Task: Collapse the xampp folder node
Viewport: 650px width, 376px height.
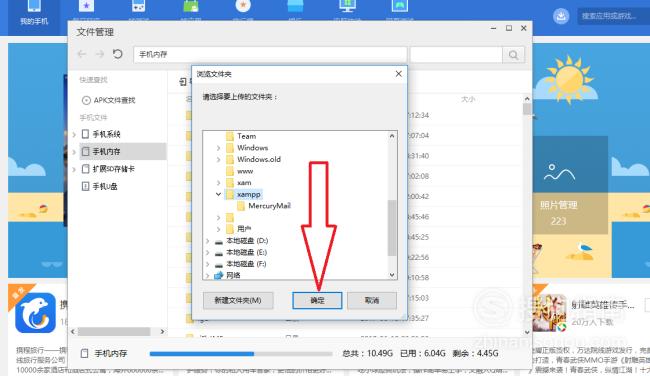Action: pyautogui.click(x=218, y=194)
